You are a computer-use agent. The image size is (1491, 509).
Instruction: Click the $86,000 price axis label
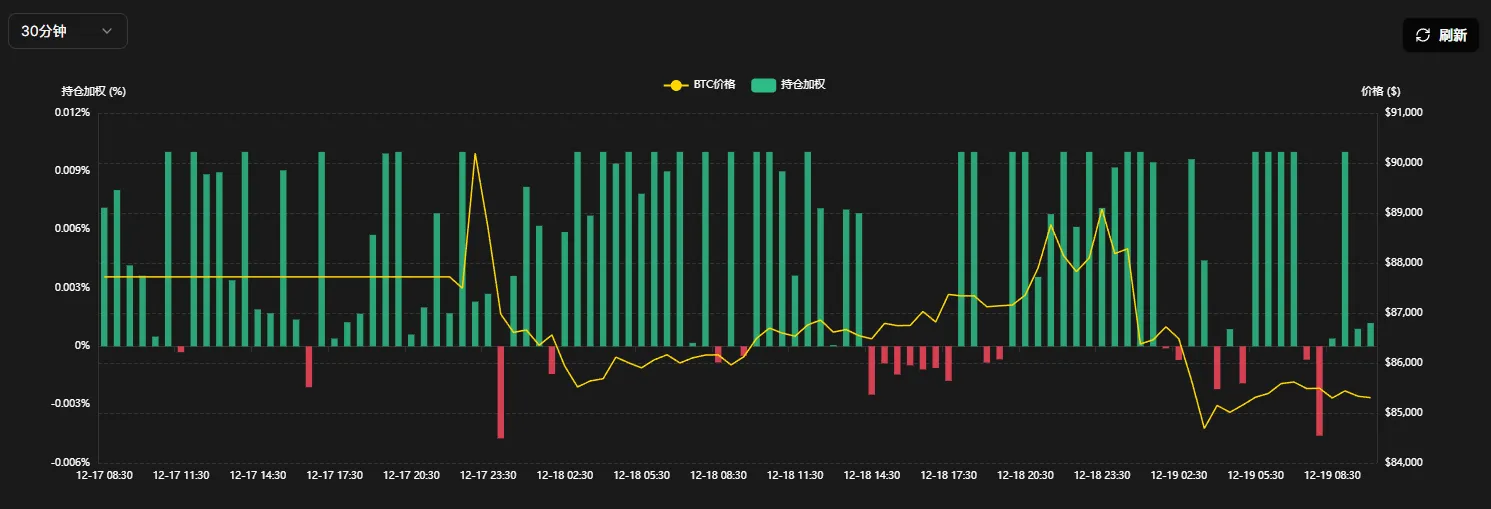click(1403, 362)
